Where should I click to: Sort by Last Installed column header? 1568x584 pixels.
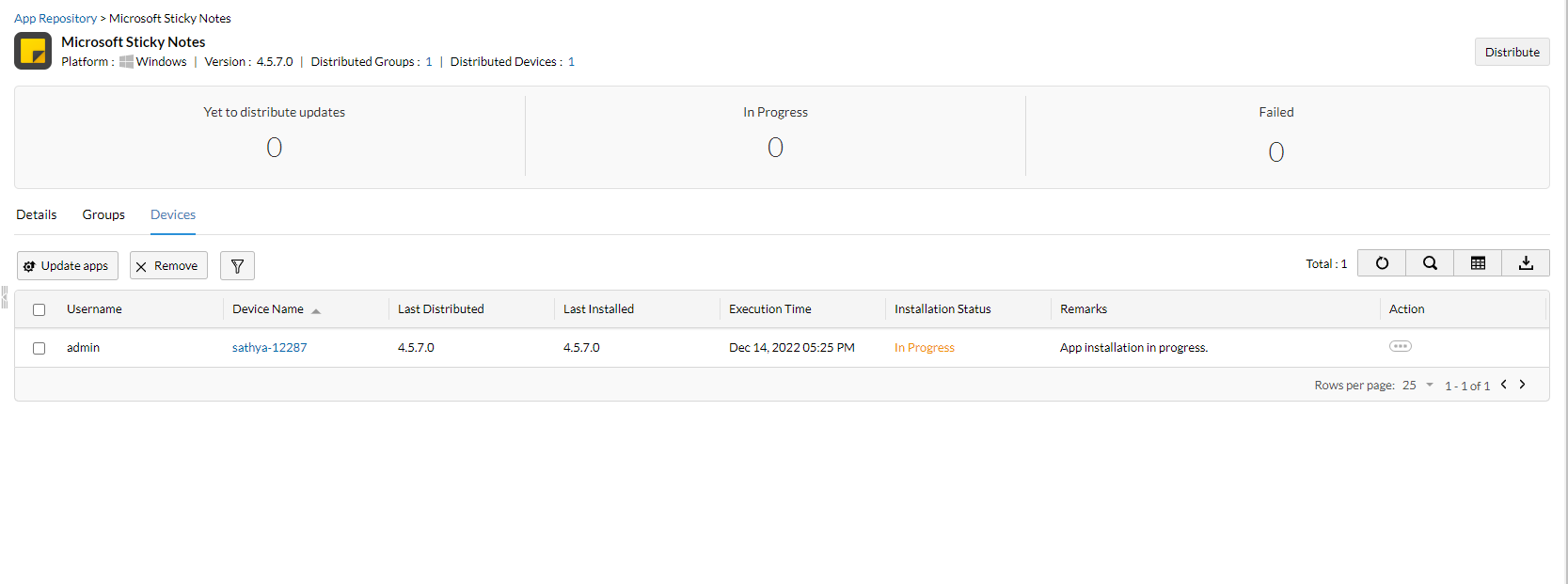coord(598,308)
